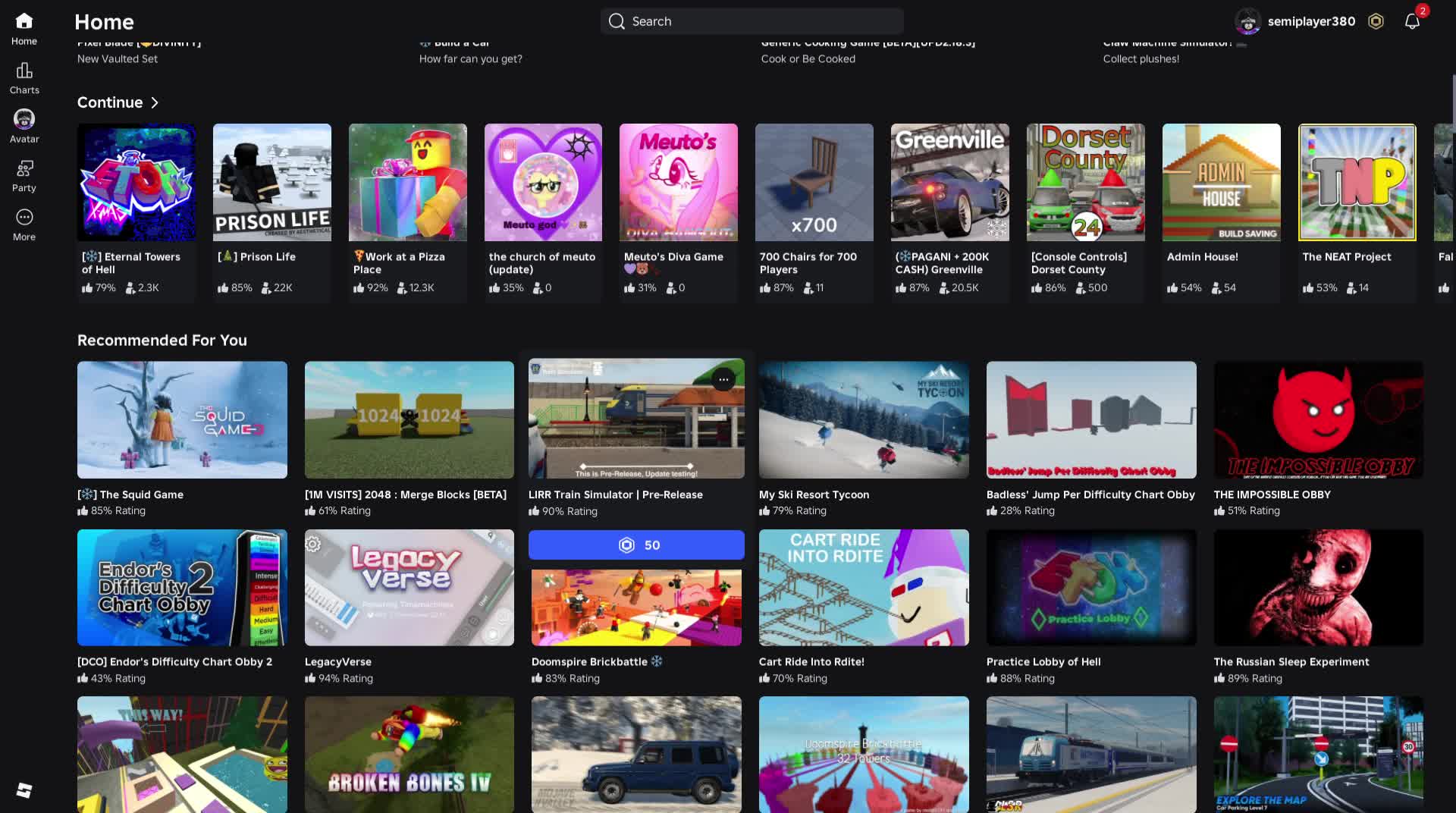Open Admin House! thumbnail
The image size is (1456, 813).
click(x=1222, y=182)
